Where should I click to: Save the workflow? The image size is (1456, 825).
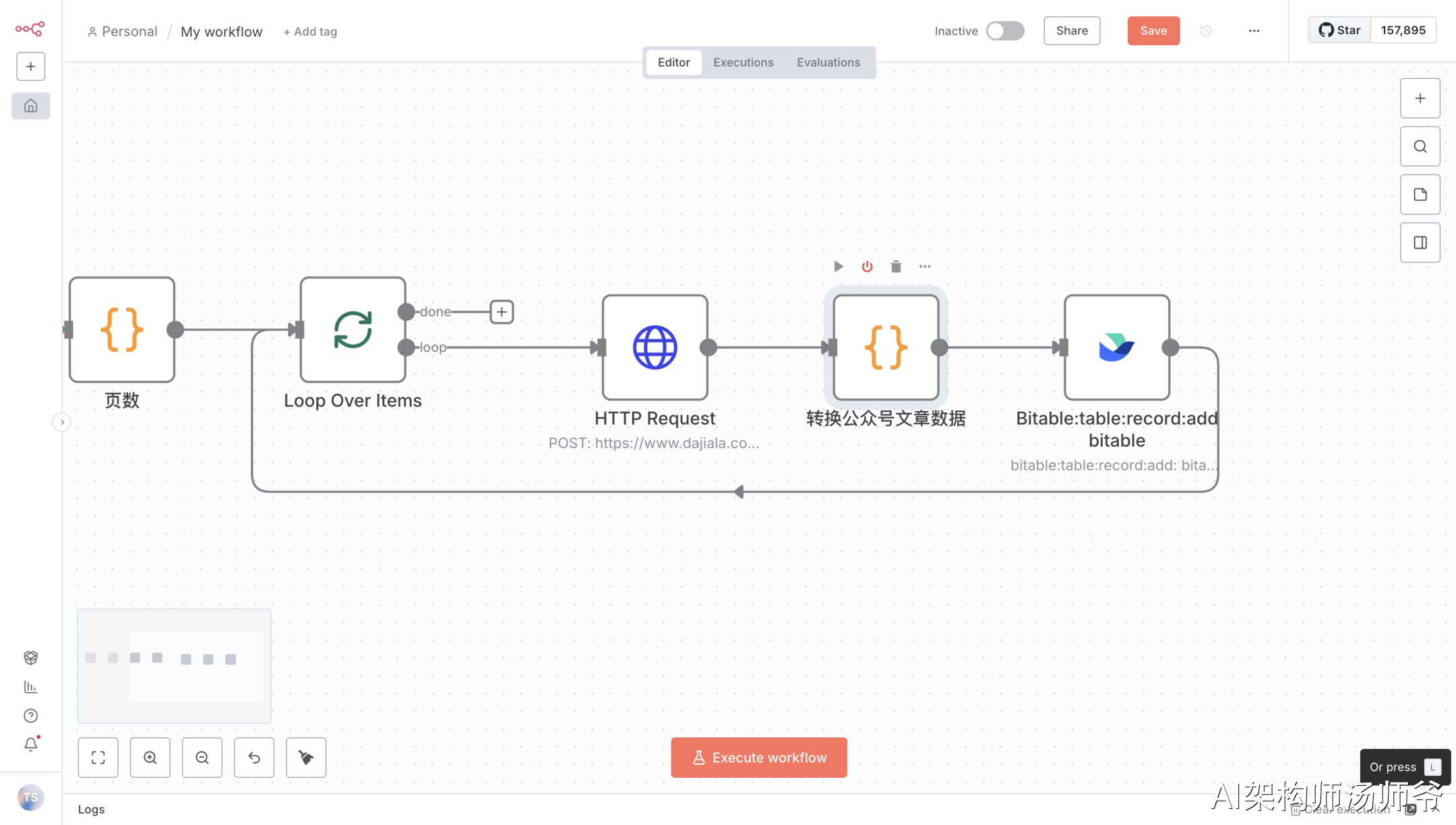(1153, 31)
